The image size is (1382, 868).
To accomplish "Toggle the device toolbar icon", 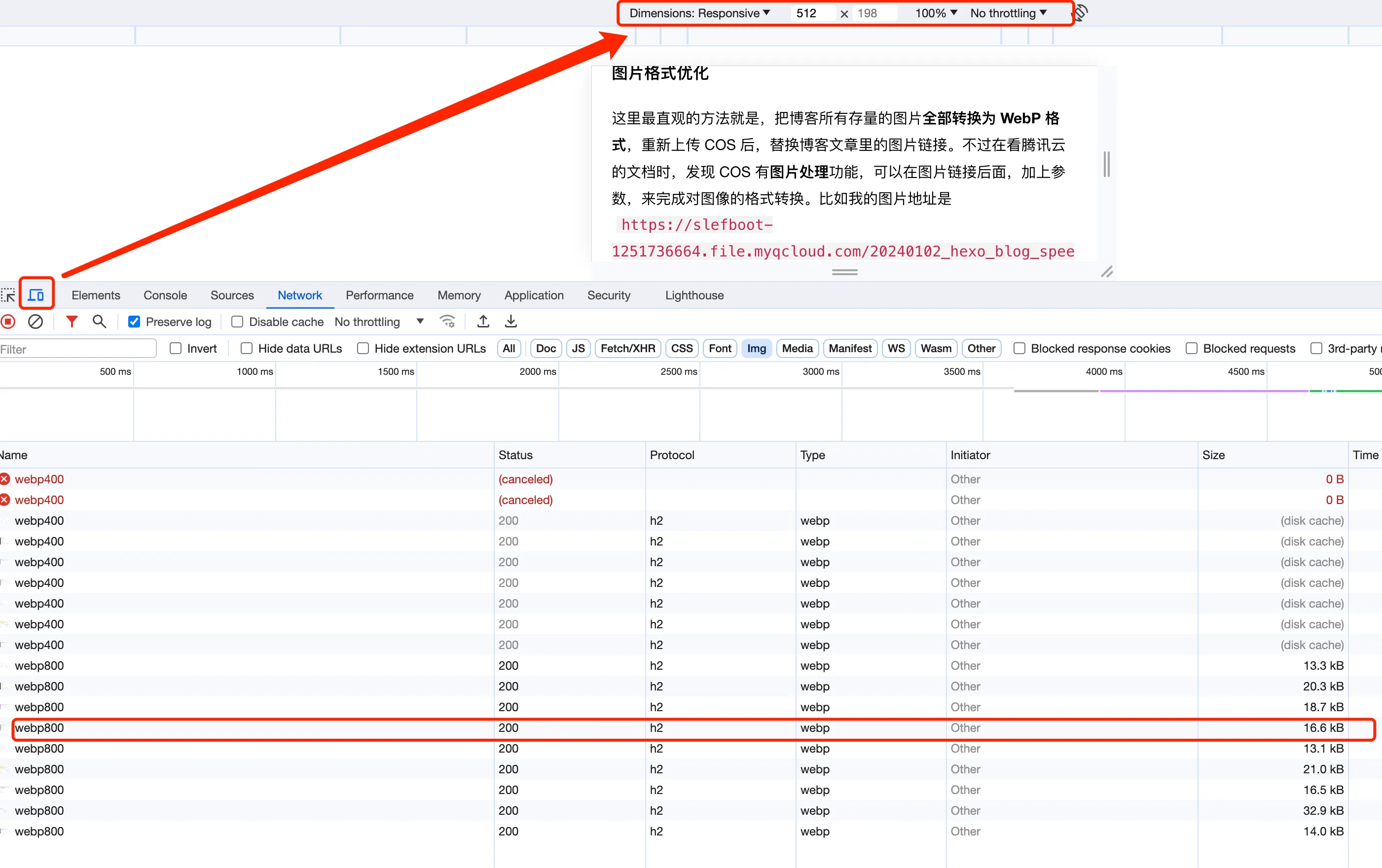I will [36, 295].
